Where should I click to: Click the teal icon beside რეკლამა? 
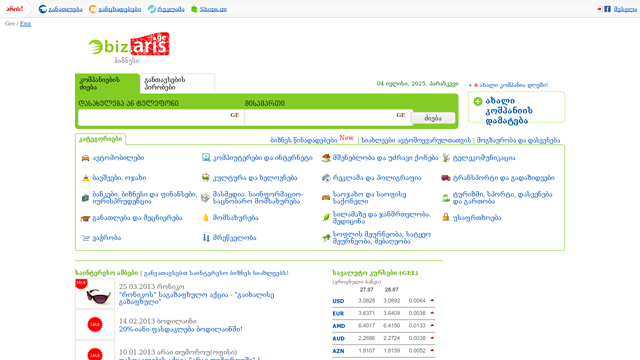151,9
